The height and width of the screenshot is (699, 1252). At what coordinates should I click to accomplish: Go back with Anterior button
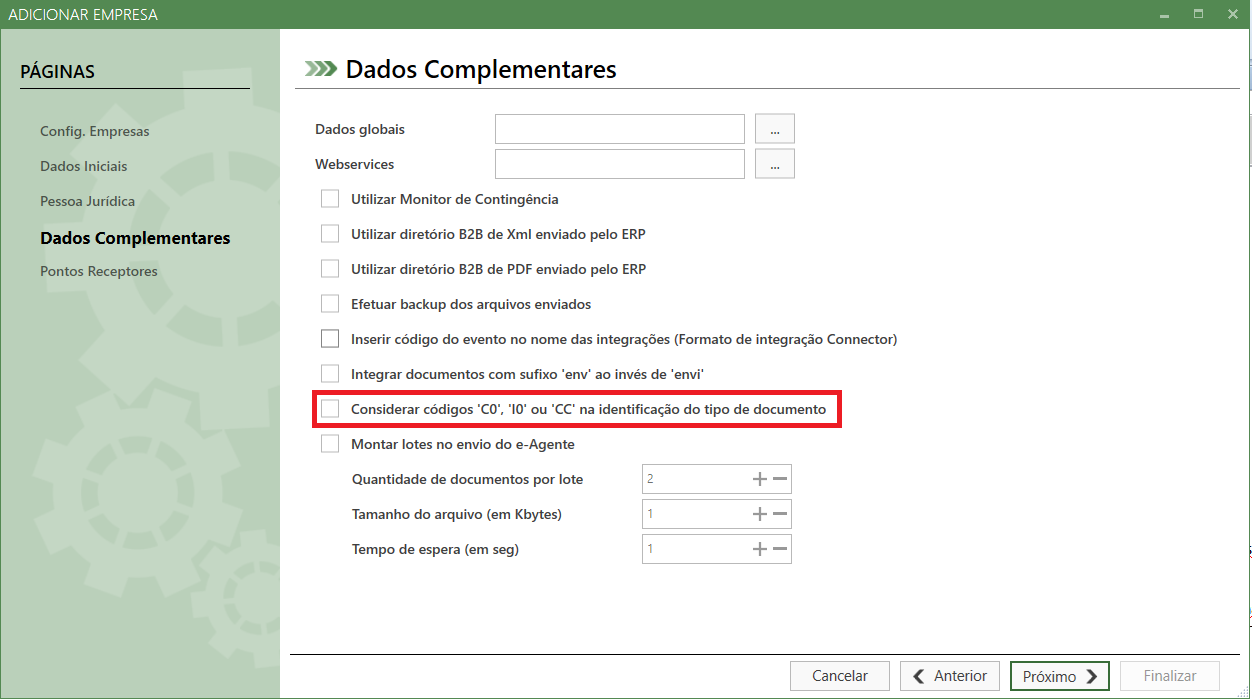tap(950, 676)
